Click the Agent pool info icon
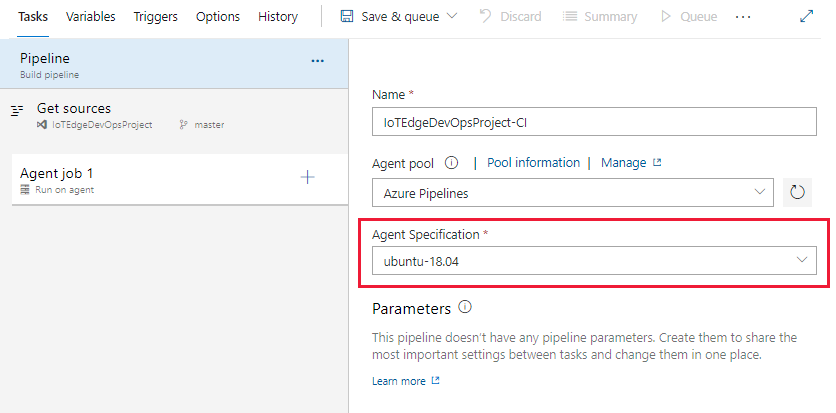This screenshot has height=413, width=836. click(451, 163)
